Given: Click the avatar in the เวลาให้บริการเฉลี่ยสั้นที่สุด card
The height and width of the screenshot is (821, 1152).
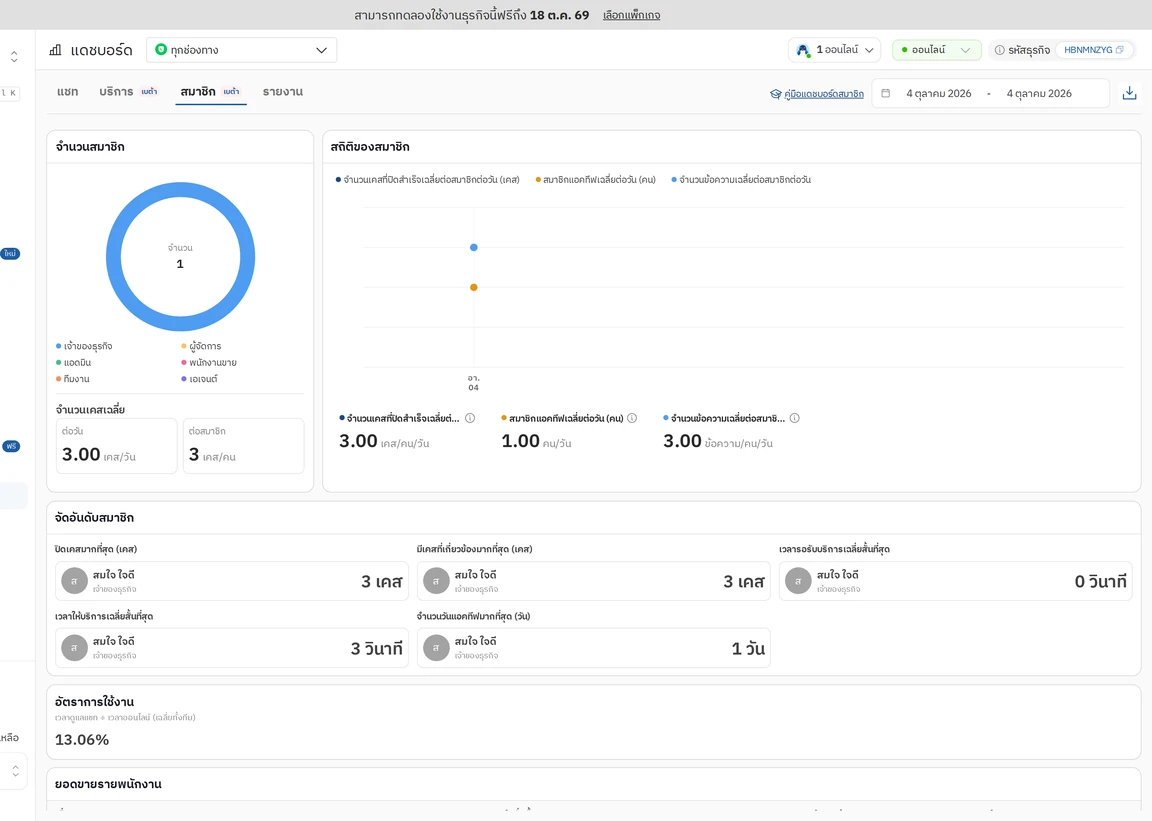Looking at the screenshot, I should click(x=74, y=648).
